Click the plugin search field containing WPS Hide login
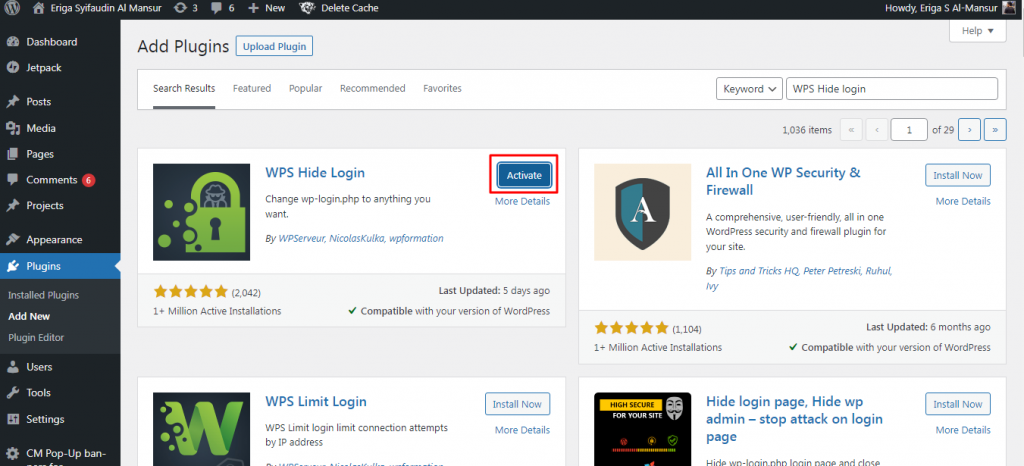Viewport: 1024px width, 466px height. [x=892, y=89]
